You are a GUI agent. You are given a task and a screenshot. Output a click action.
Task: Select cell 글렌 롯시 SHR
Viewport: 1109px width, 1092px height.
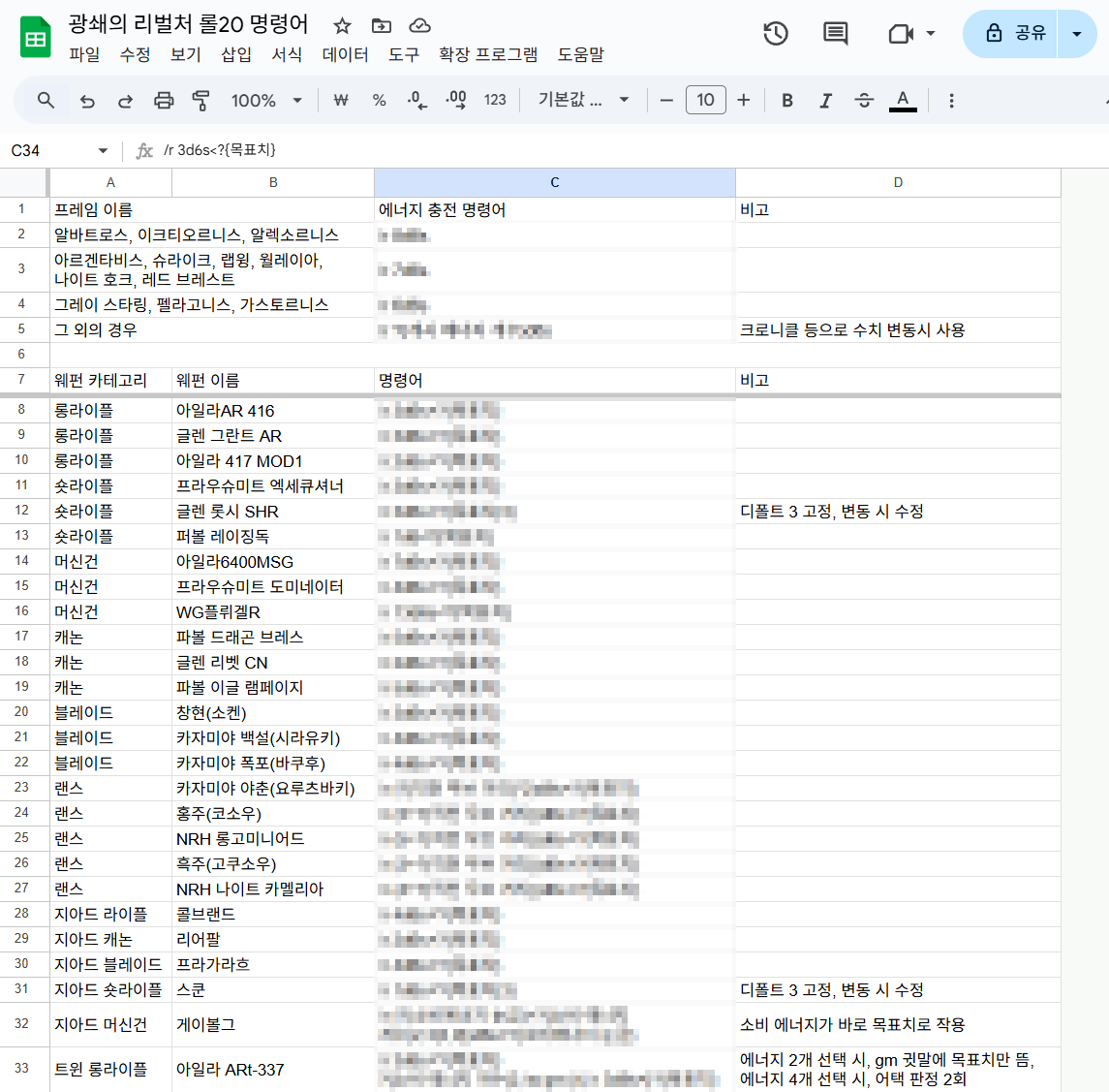click(273, 511)
